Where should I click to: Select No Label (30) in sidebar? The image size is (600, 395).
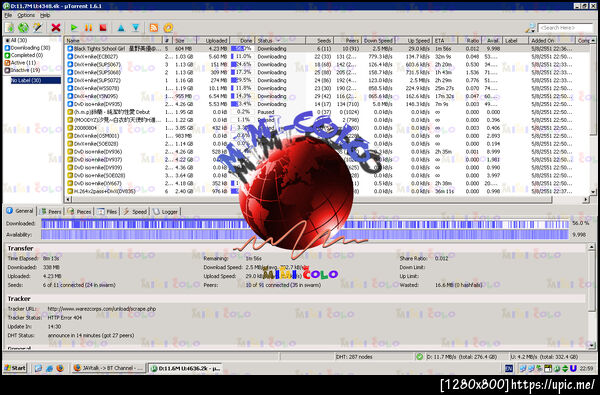pyautogui.click(x=36, y=80)
